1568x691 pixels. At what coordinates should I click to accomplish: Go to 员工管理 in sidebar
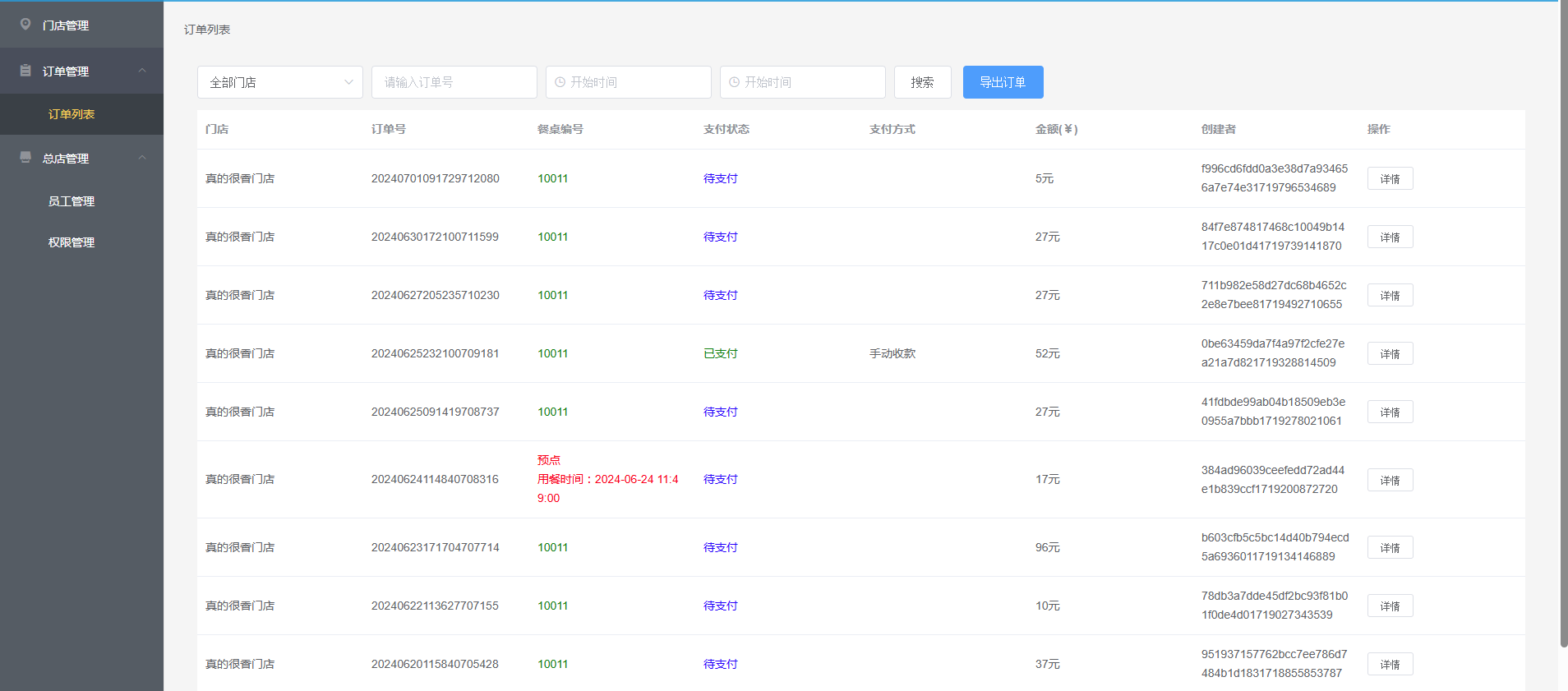[x=71, y=201]
